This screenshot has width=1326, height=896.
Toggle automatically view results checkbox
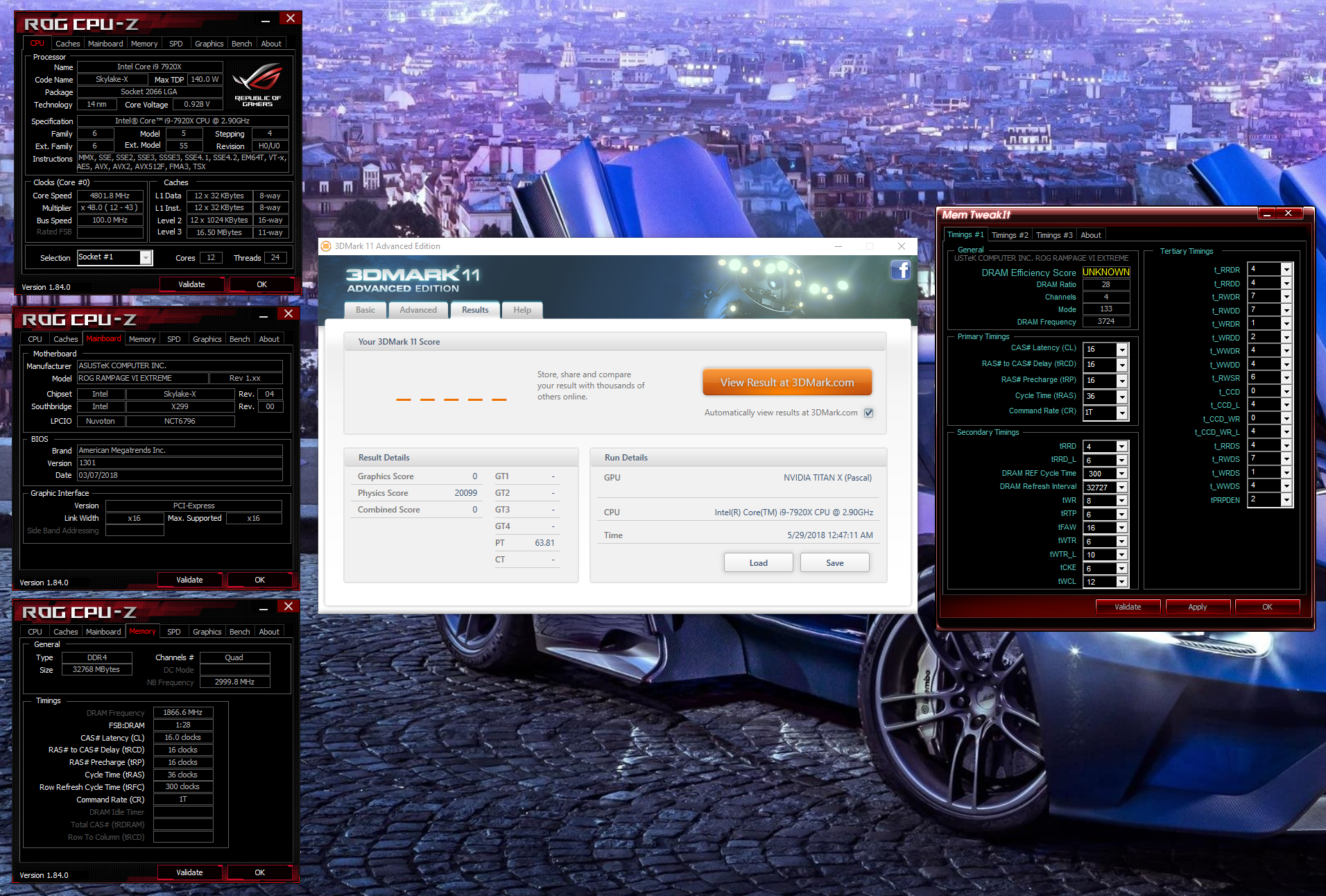pyautogui.click(x=868, y=413)
